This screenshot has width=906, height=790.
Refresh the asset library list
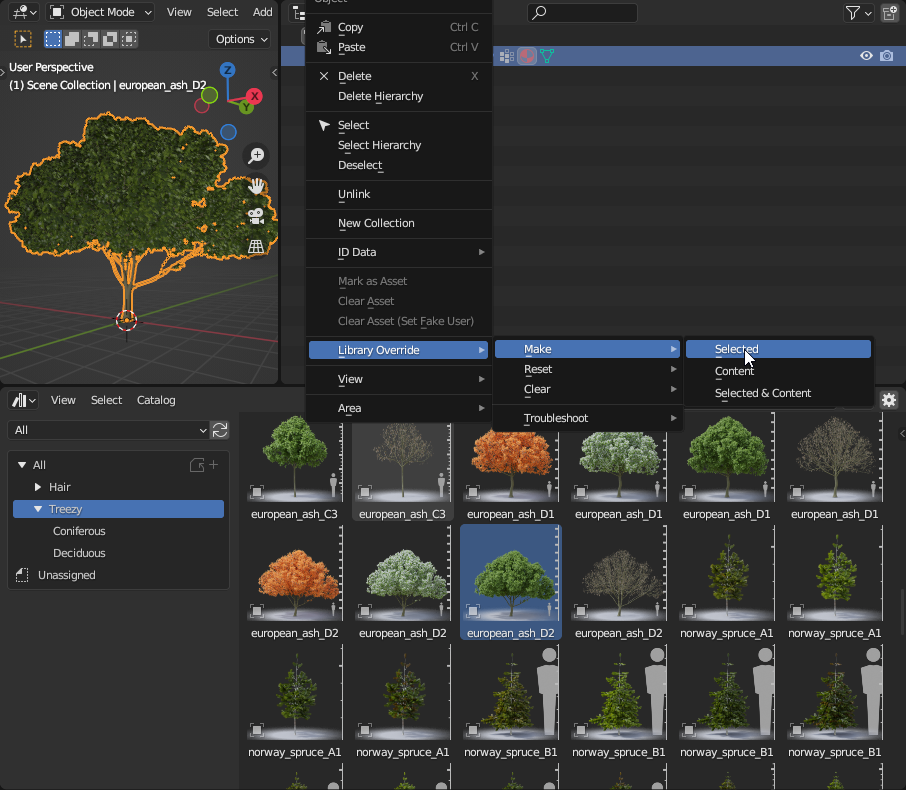tap(220, 430)
